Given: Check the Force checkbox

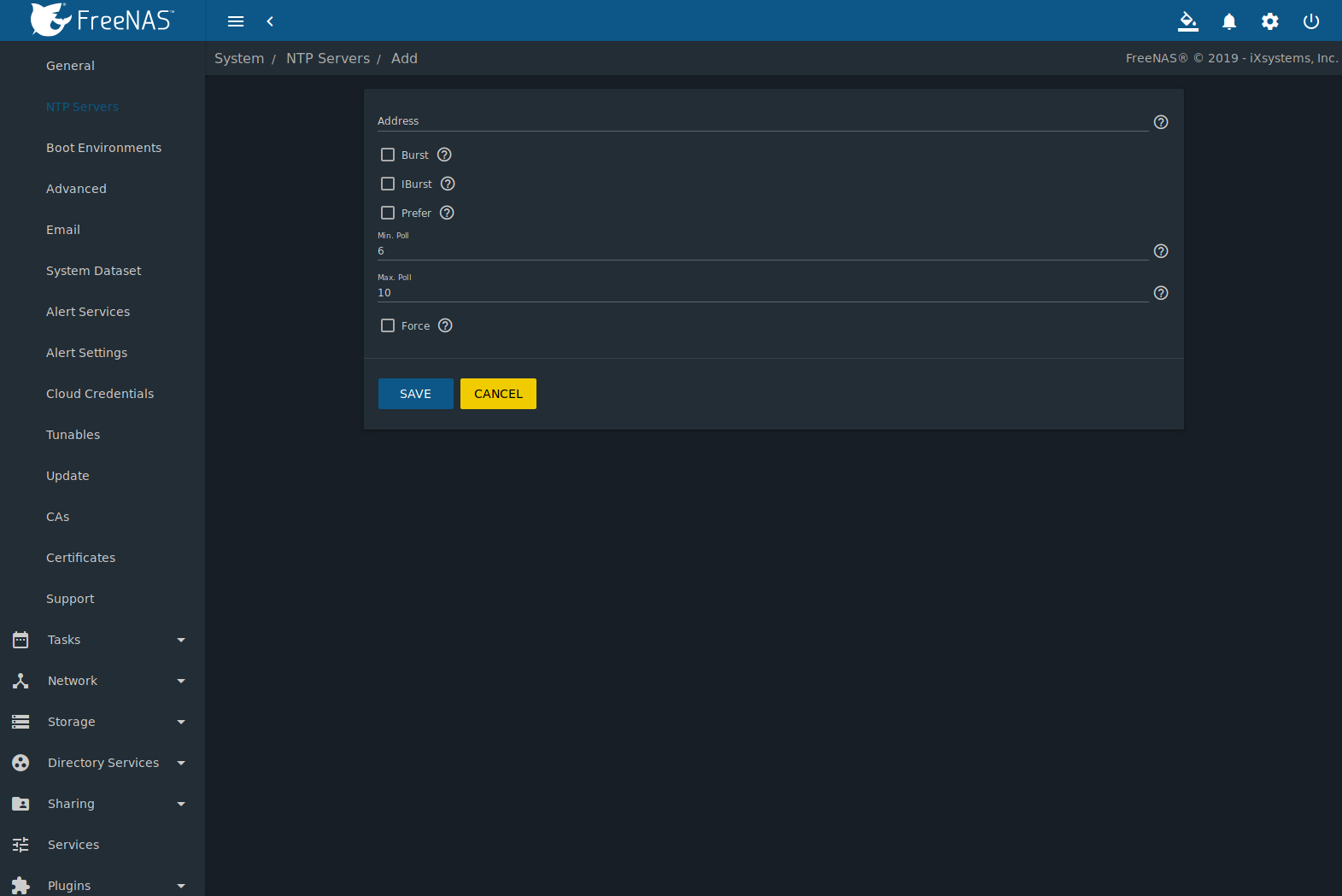Looking at the screenshot, I should [388, 325].
